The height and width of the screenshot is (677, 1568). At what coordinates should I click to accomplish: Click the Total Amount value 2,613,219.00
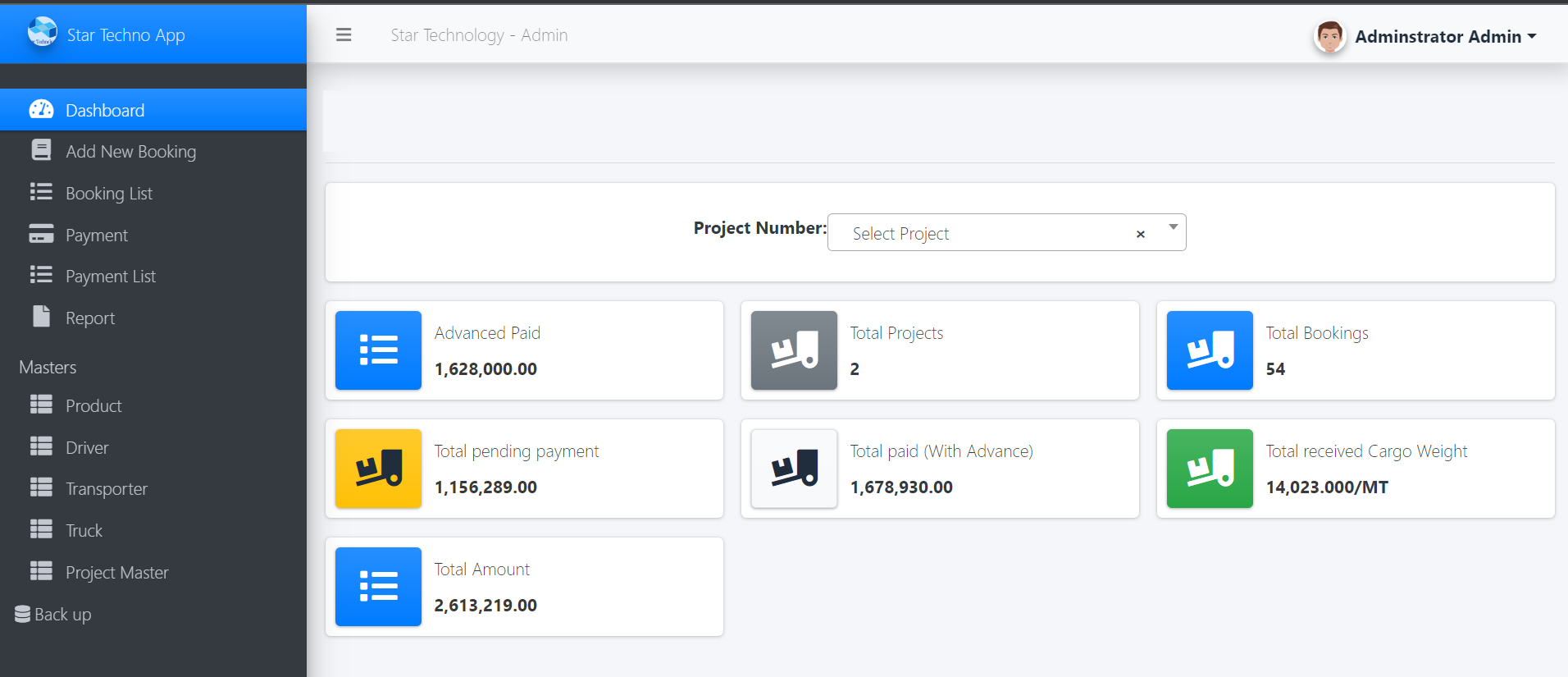pyautogui.click(x=485, y=605)
